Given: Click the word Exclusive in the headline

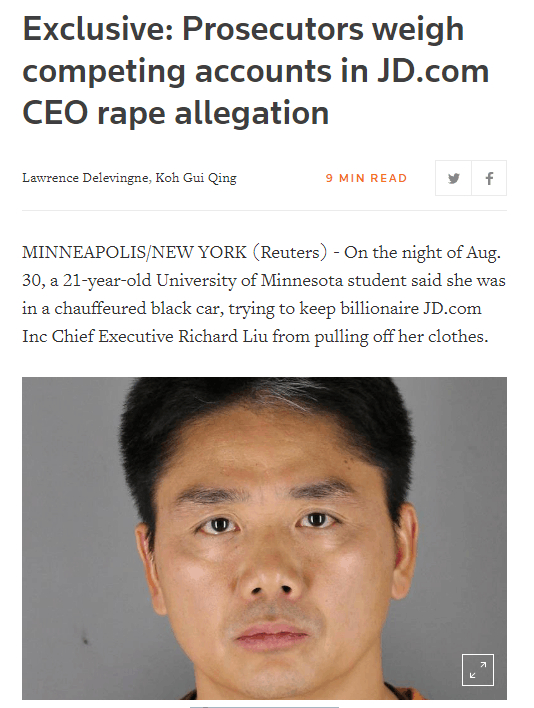Looking at the screenshot, I should [x=98, y=29].
